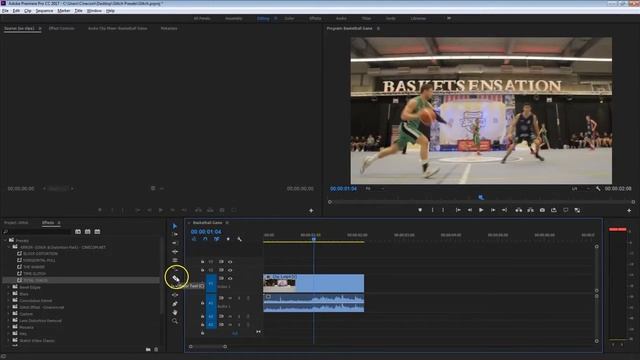Screen dimensions: 640x360
Task: Open Source monitor button editor plus
Action: [311, 211]
